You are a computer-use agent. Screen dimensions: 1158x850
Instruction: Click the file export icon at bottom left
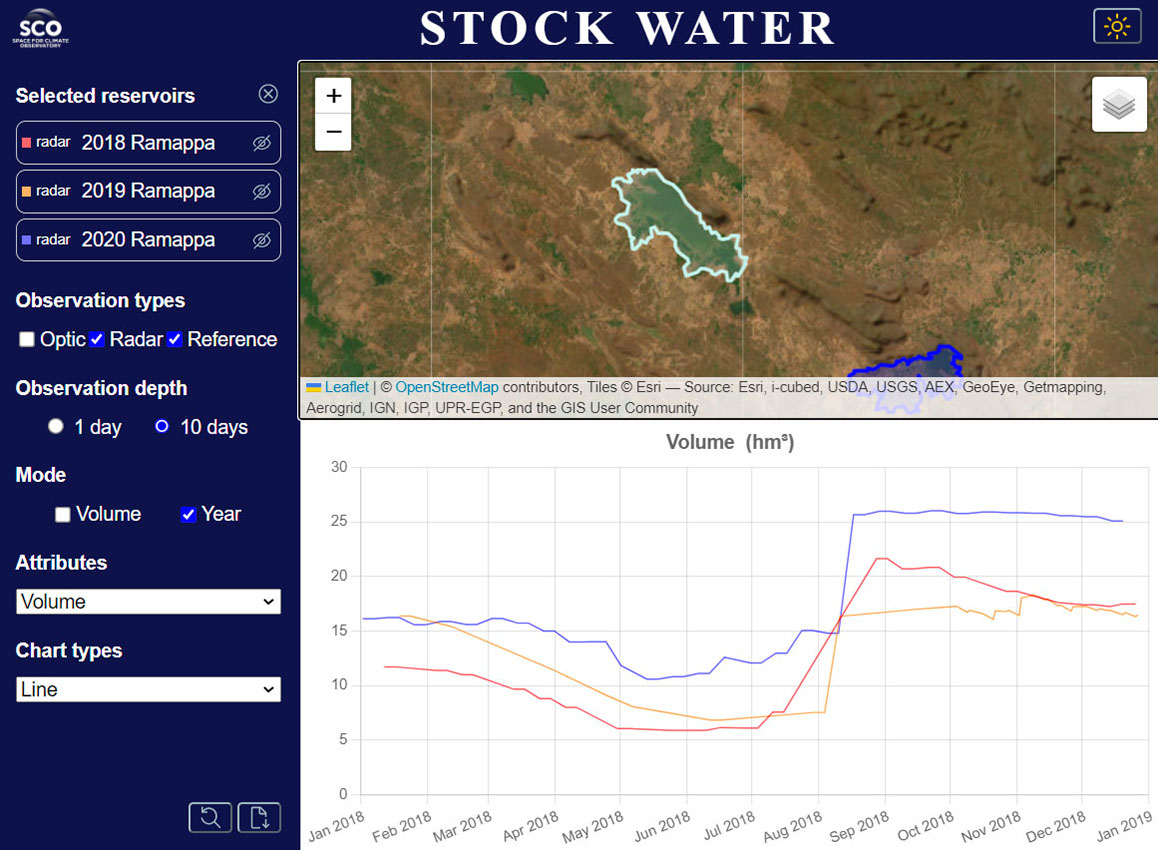tap(258, 817)
